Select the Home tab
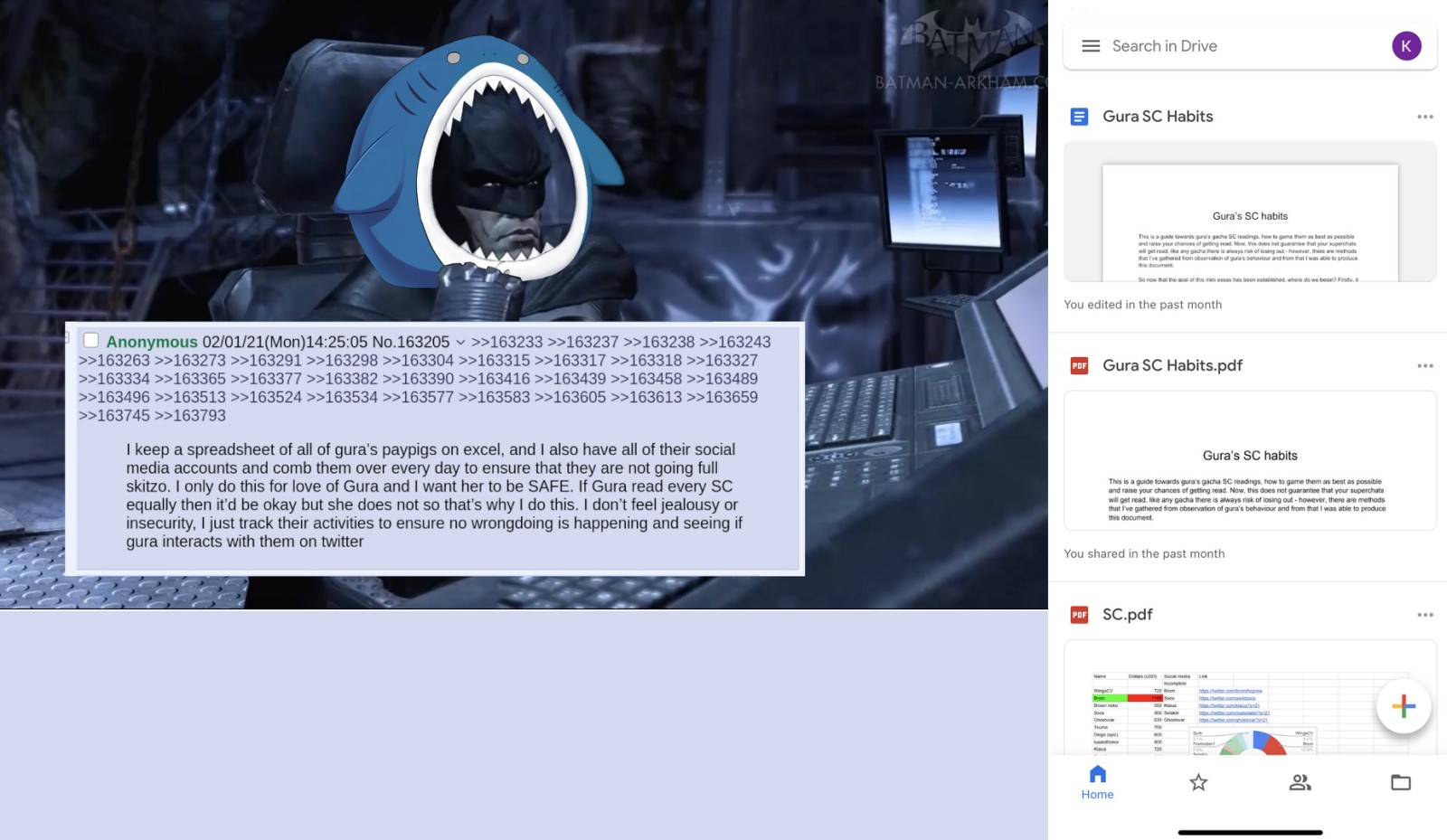The height and width of the screenshot is (840, 1447). point(1097,783)
